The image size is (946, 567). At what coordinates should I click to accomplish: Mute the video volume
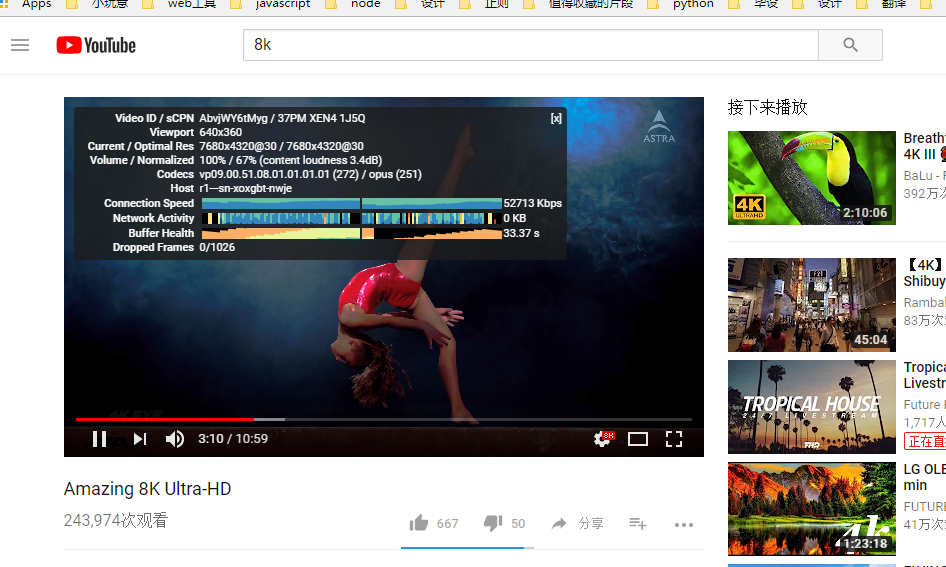[x=174, y=439]
